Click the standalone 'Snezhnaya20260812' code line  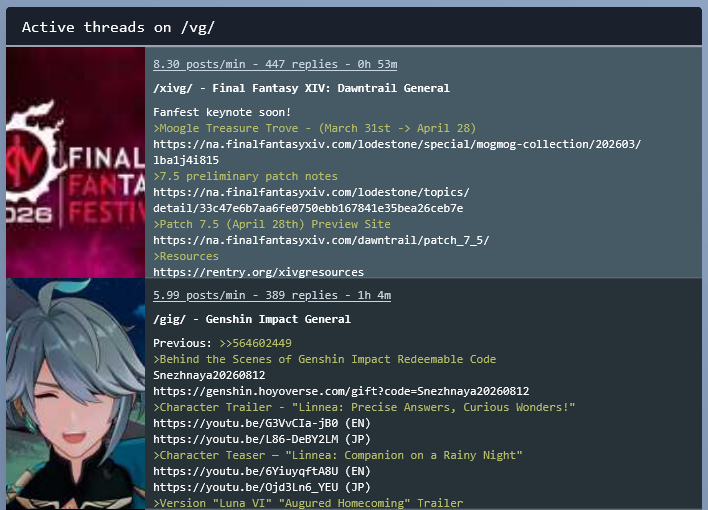(x=209, y=375)
